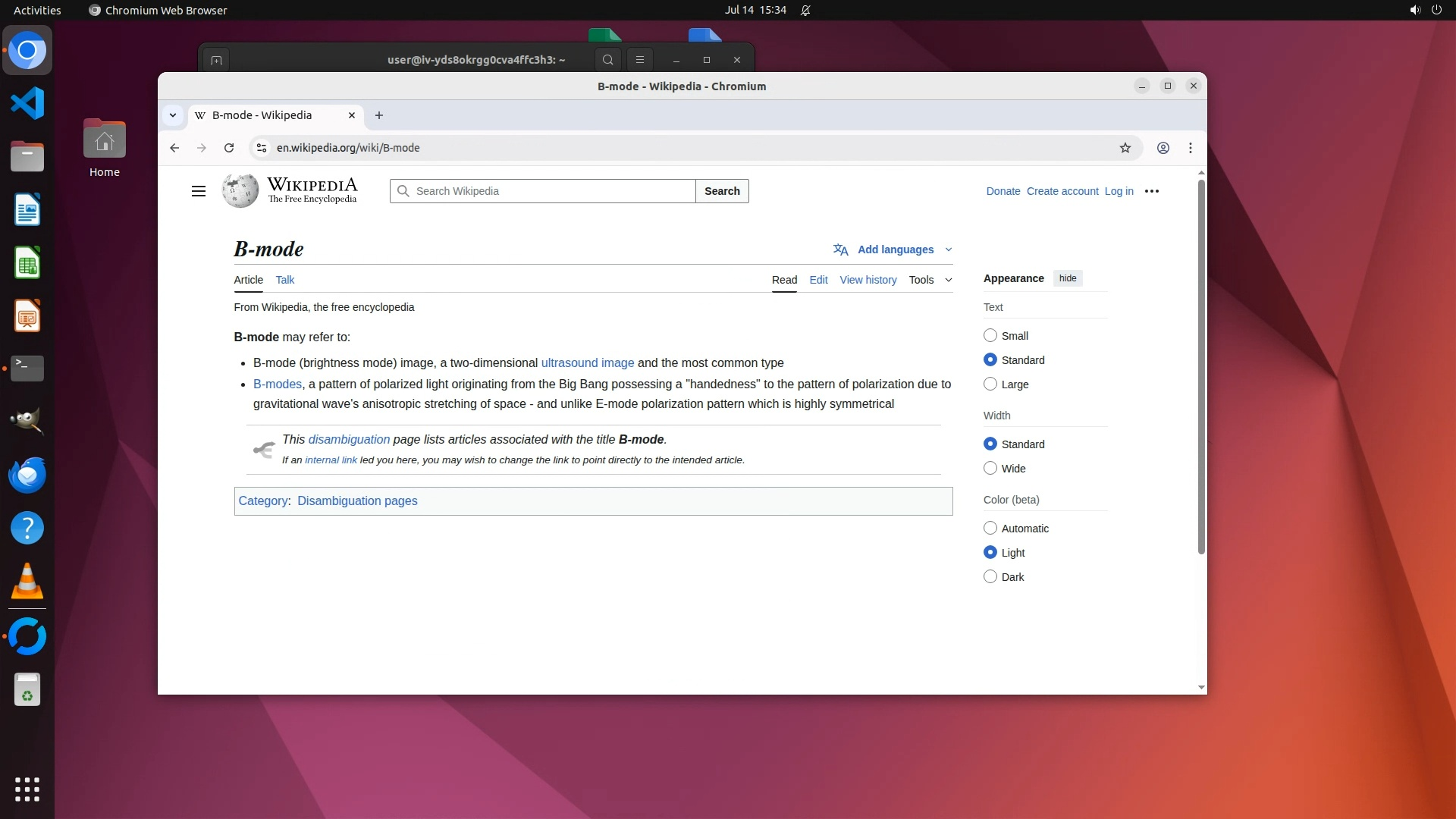This screenshot has width=1456, height=819.
Task: Click the site information icon in address bar
Action: point(261,148)
